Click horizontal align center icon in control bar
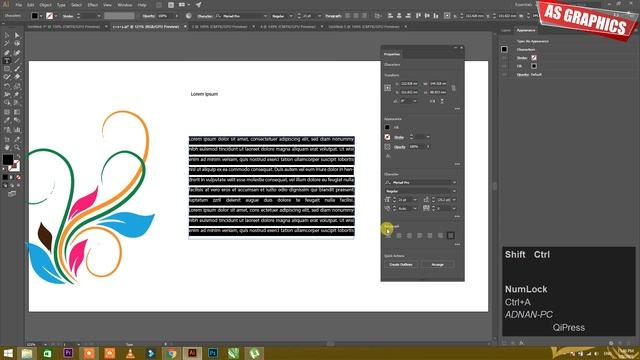This screenshot has width=640, height=360. tap(399, 16)
